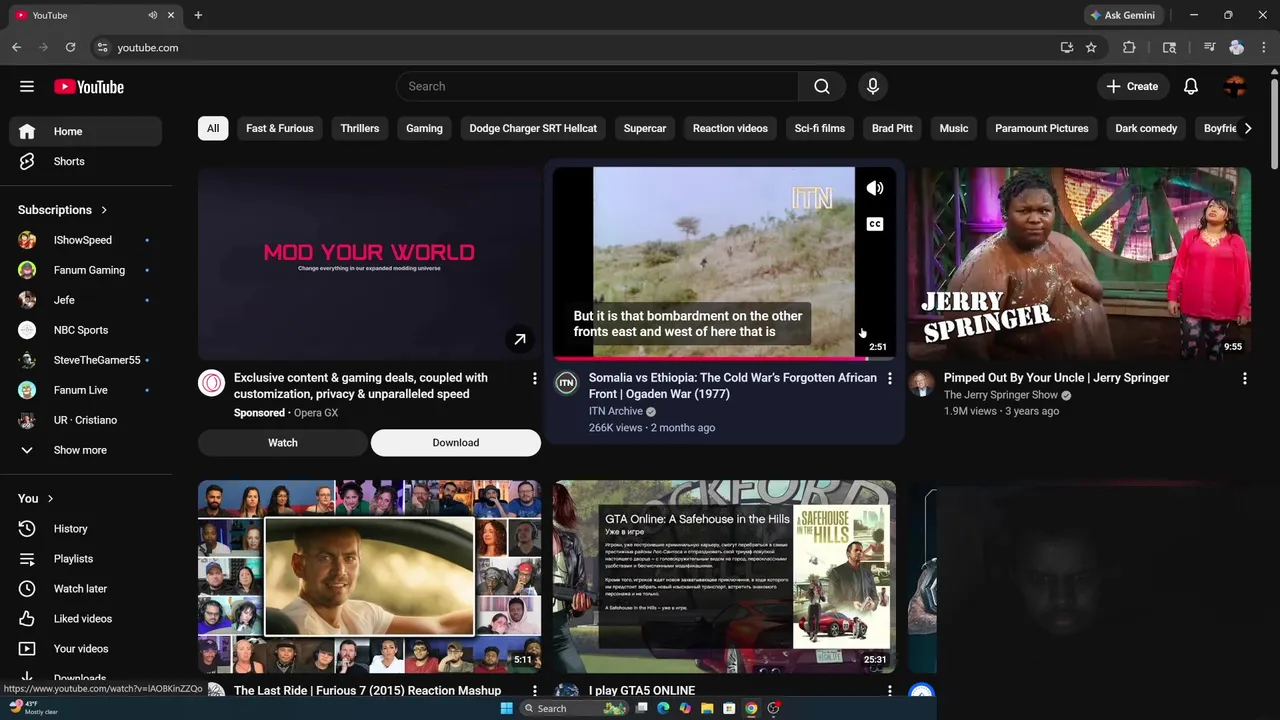Image resolution: width=1280 pixels, height=720 pixels.
Task: Click Install app icon in address bar
Action: coord(1067,47)
